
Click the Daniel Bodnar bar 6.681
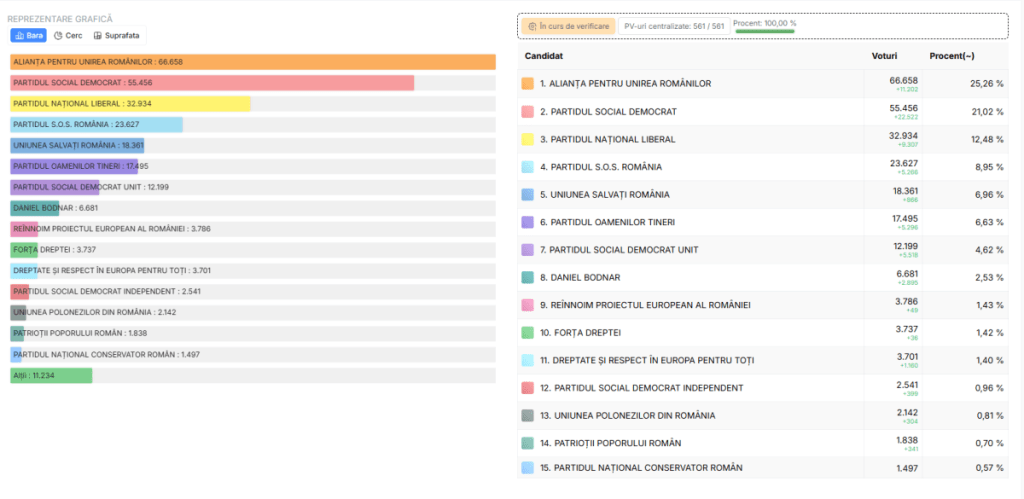tap(35, 208)
